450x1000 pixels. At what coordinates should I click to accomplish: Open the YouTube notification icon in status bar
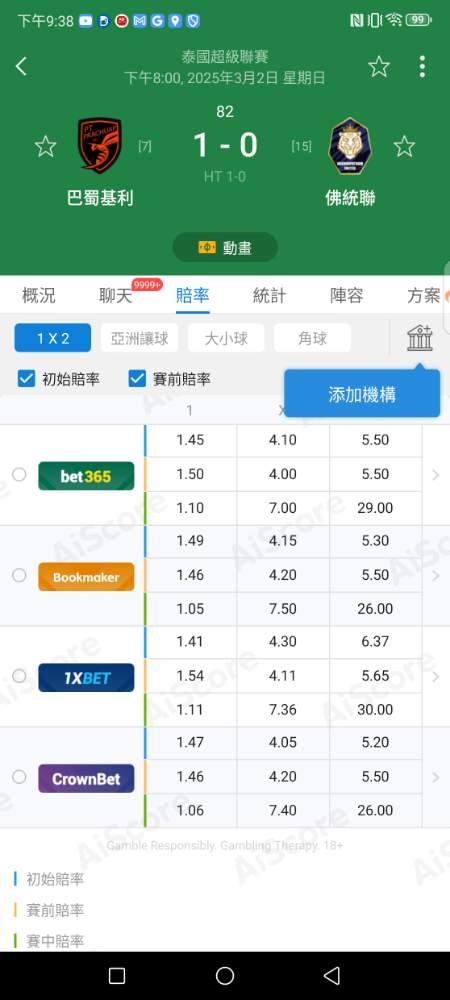point(86,21)
